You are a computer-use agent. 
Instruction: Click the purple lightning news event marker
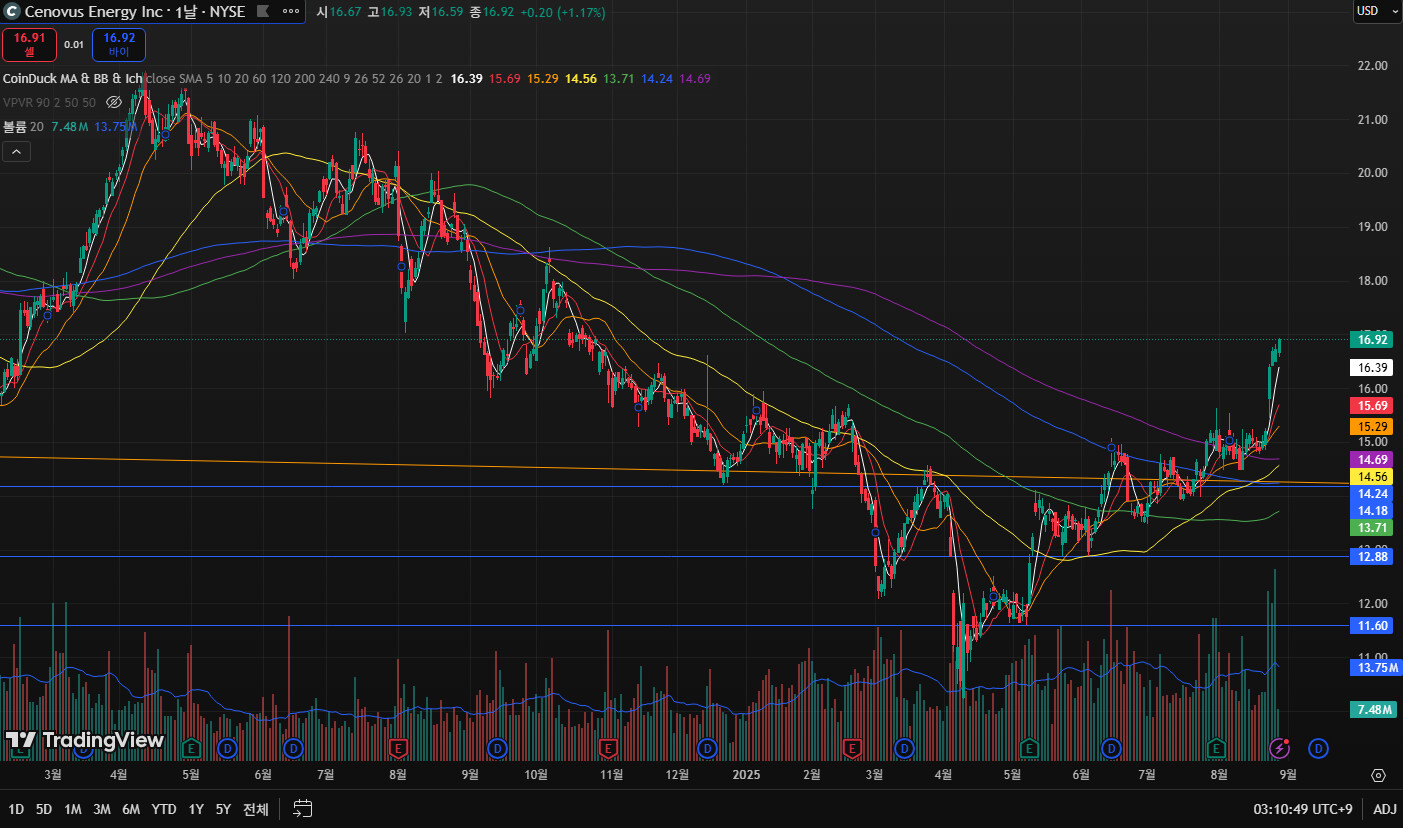pyautogui.click(x=1279, y=748)
